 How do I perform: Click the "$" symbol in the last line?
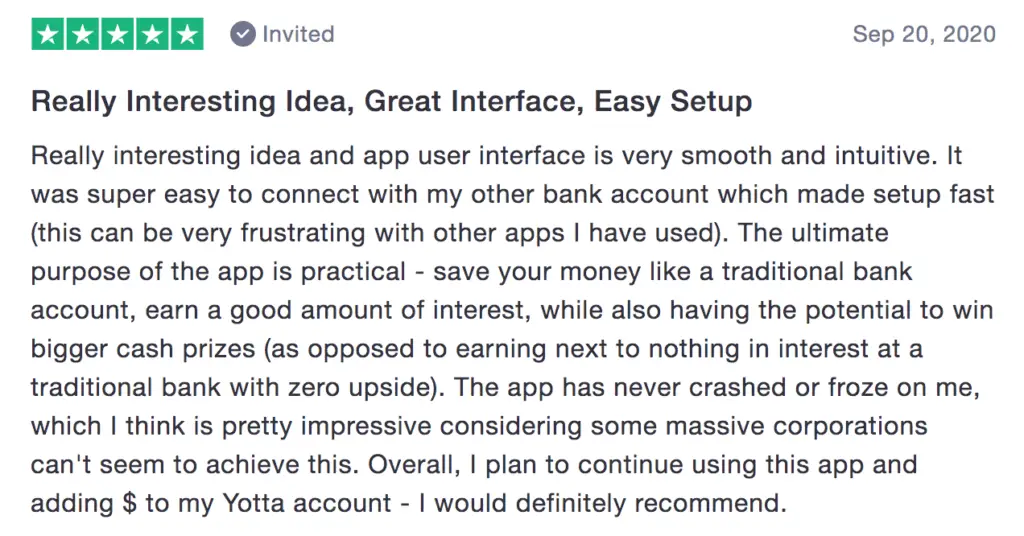[x=129, y=503]
